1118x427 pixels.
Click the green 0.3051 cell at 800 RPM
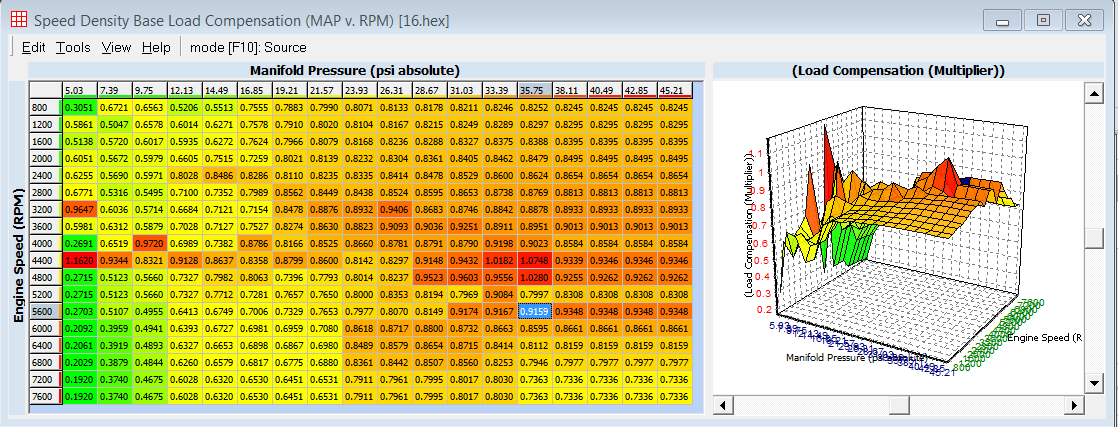pyautogui.click(x=80, y=106)
